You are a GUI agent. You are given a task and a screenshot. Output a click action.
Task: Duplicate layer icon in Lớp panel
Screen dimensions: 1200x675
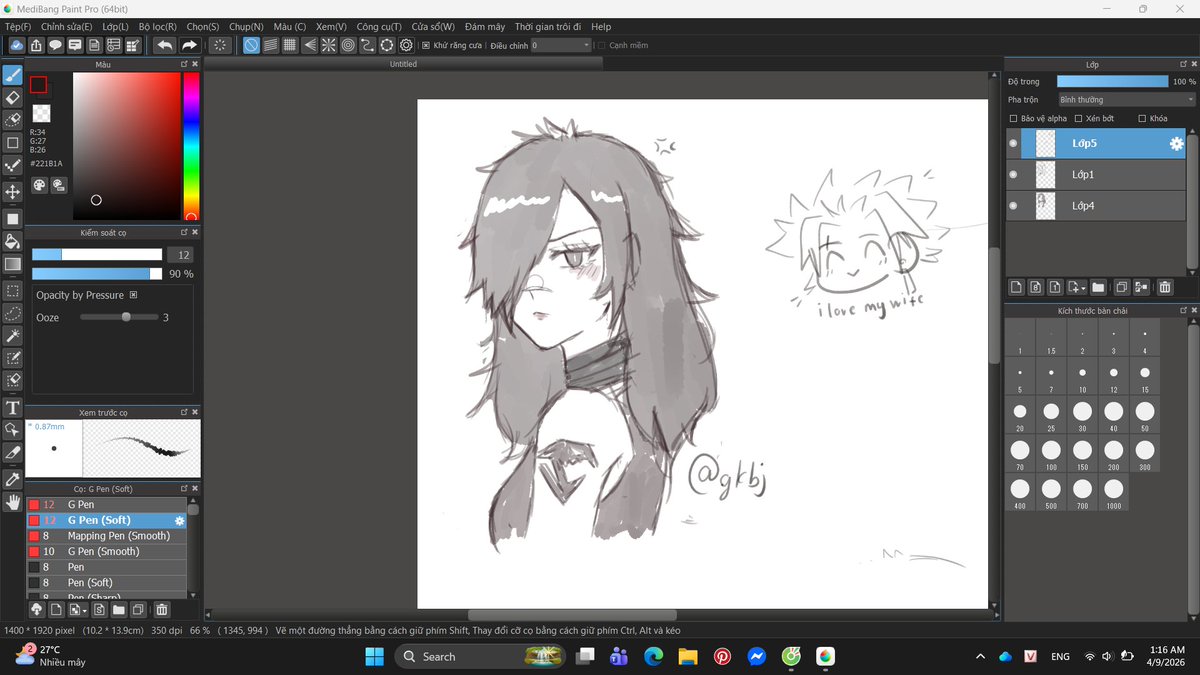1122,288
